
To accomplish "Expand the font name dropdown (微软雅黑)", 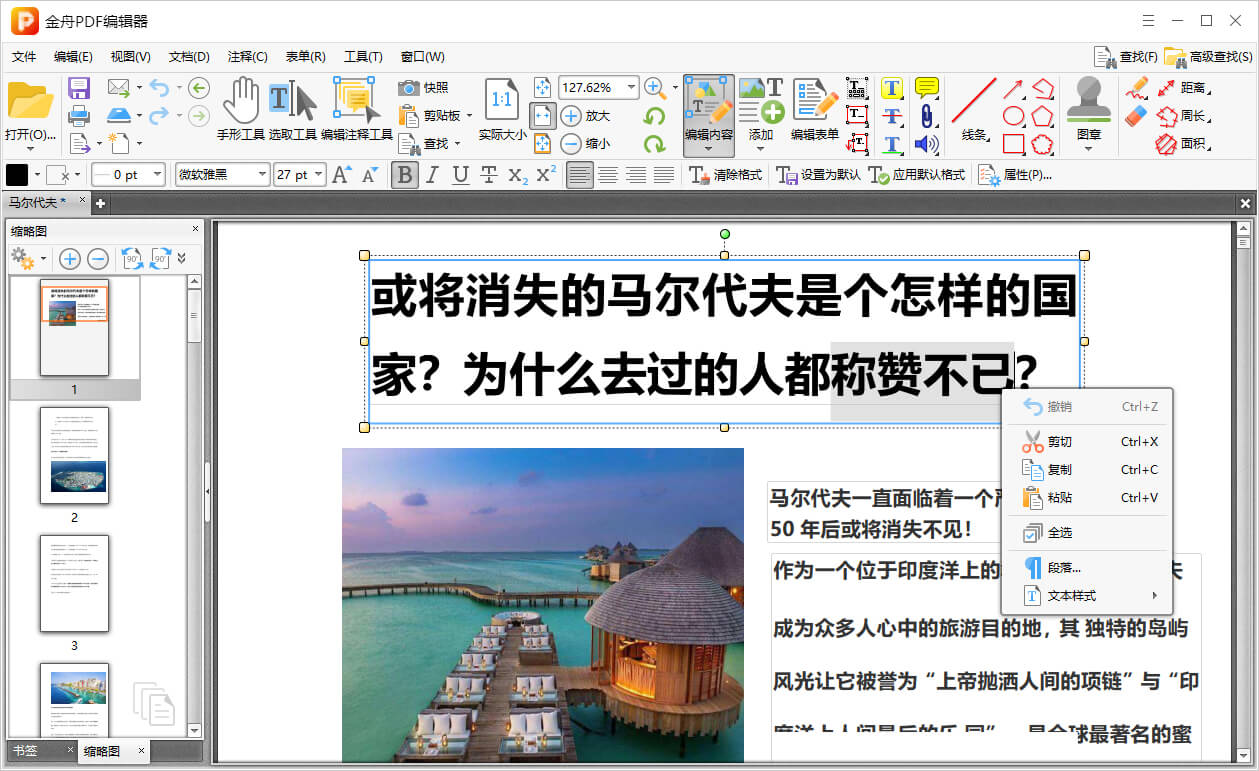I will pos(262,175).
